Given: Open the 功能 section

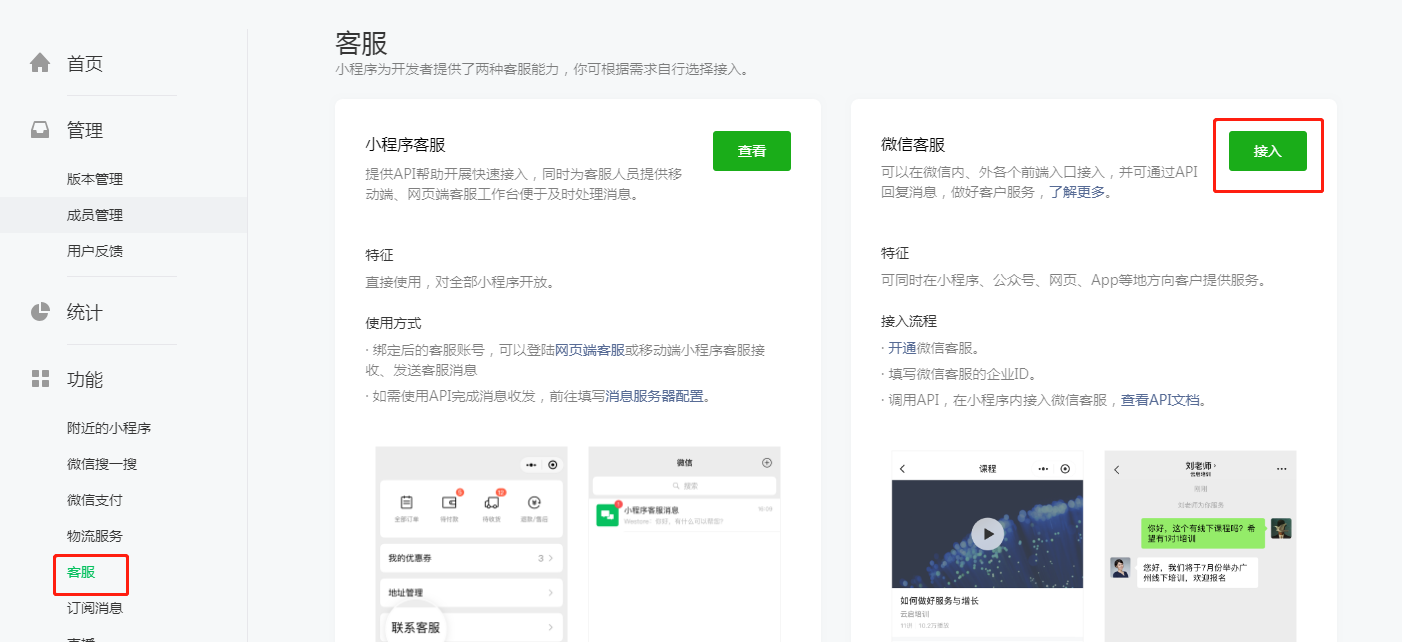Looking at the screenshot, I should [85, 380].
